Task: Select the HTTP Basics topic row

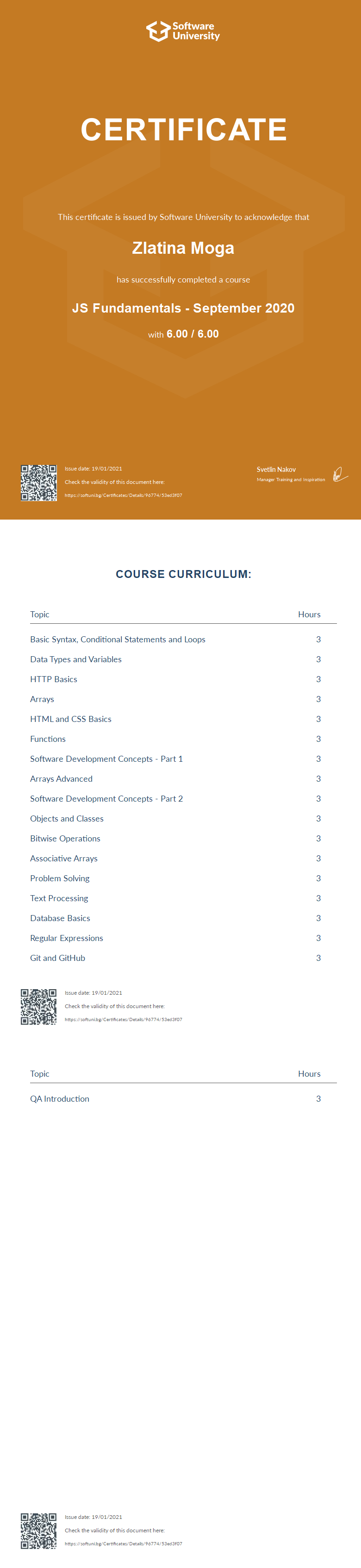Action: pos(54,679)
